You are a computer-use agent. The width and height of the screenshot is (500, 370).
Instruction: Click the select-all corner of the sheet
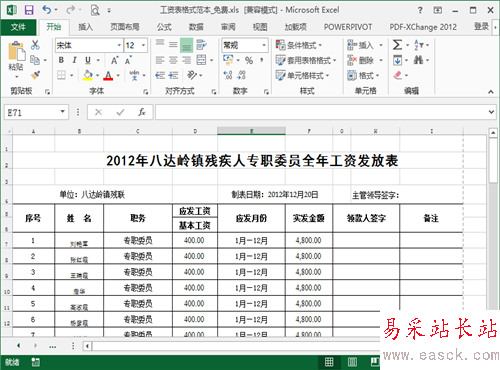[x=7, y=131]
